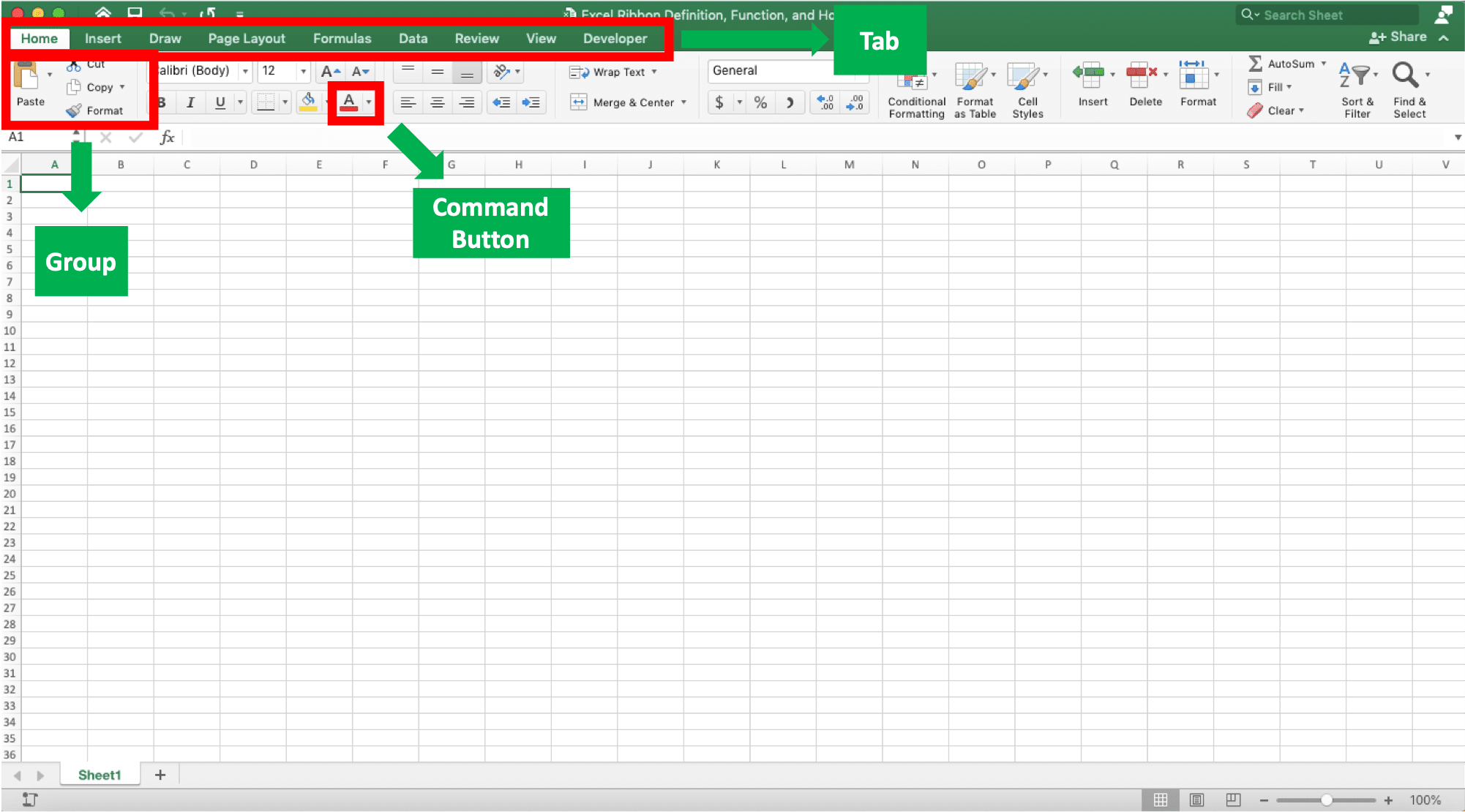Open the font name dropdown
This screenshot has height=812, width=1465.
coord(246,71)
